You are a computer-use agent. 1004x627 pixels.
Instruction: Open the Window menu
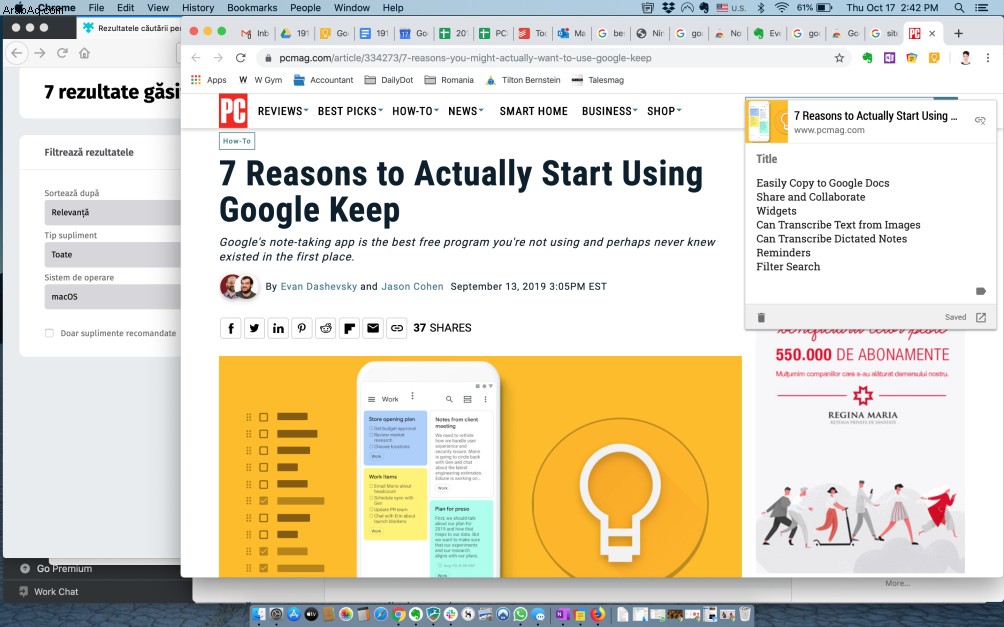tap(352, 8)
